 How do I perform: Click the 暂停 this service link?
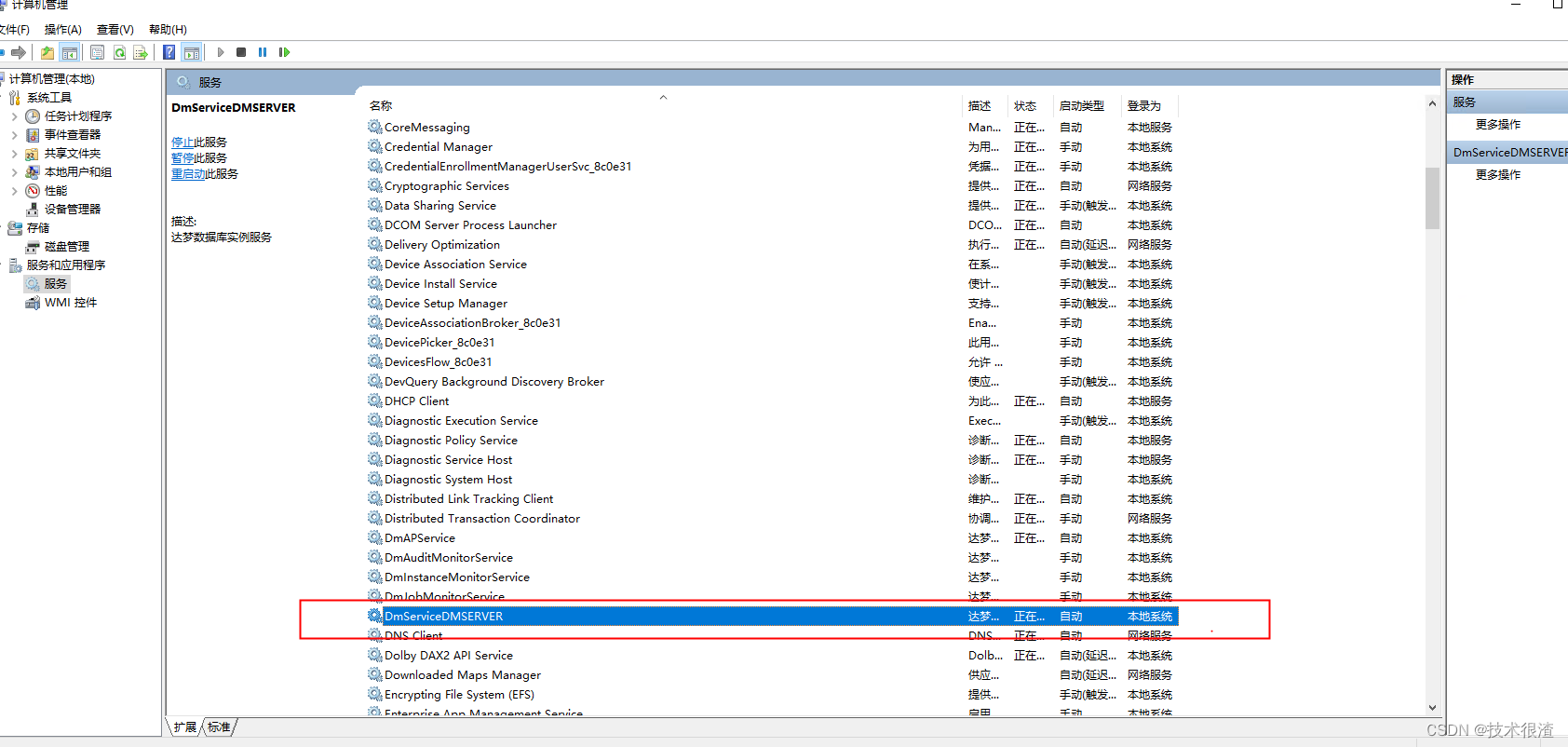[x=182, y=158]
